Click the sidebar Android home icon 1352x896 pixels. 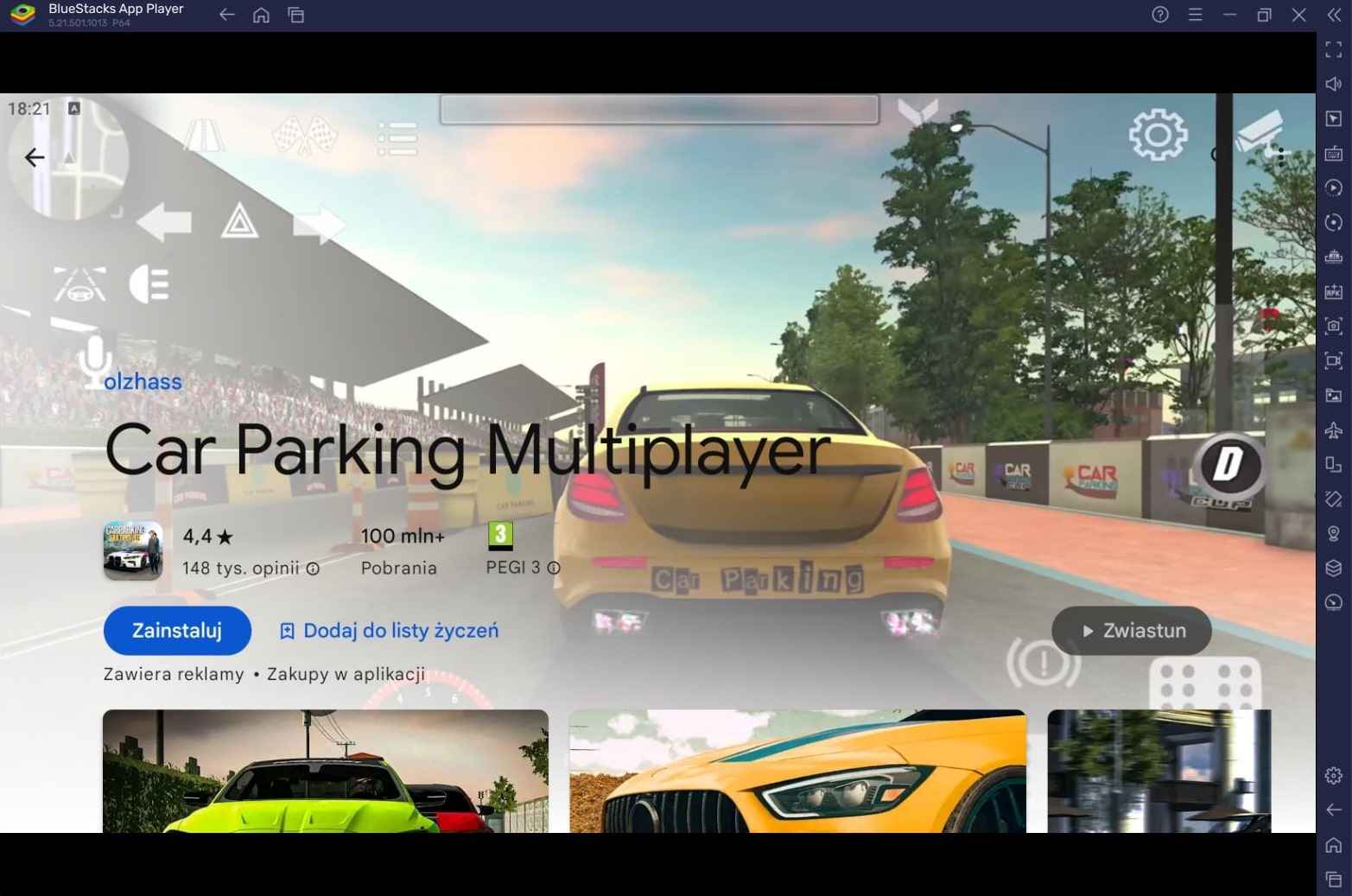1334,844
